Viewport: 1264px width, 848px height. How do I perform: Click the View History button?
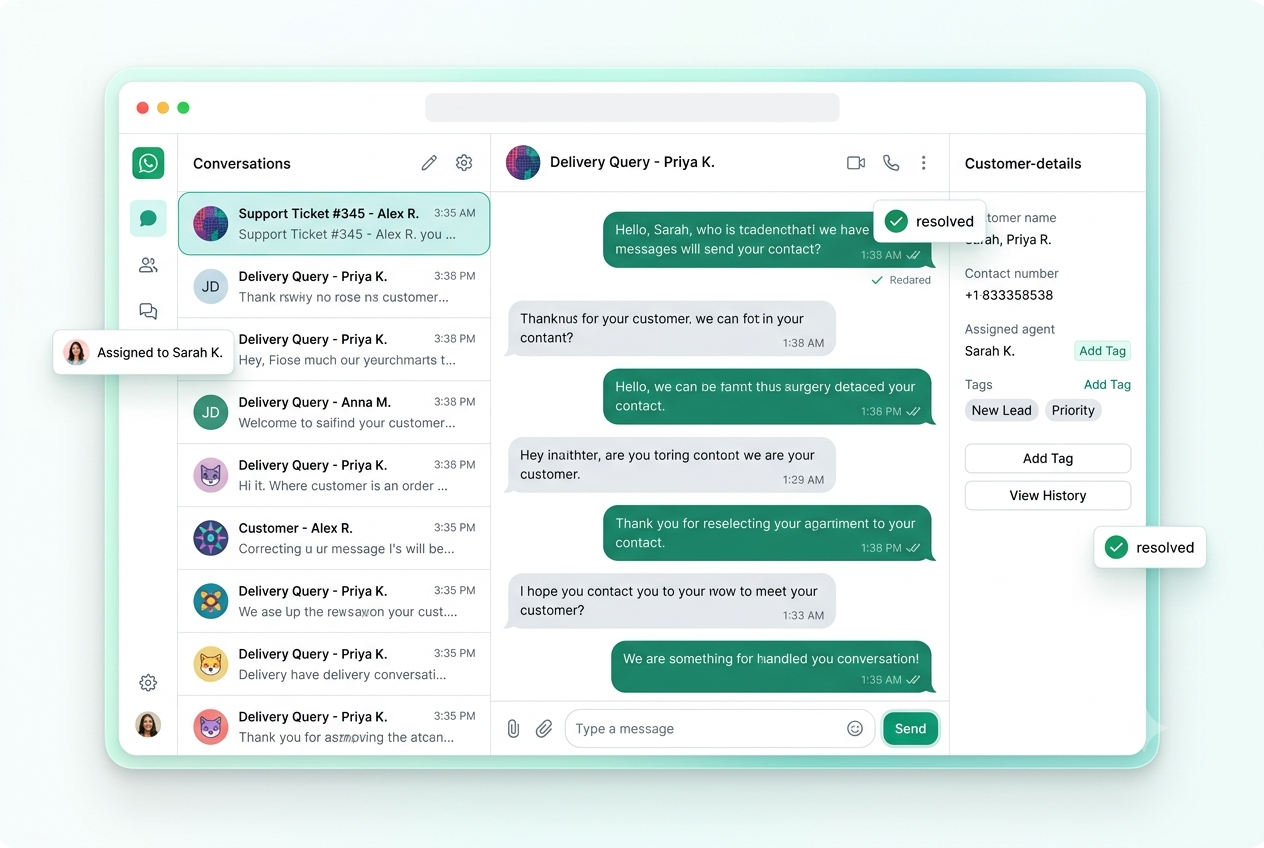[1048, 495]
